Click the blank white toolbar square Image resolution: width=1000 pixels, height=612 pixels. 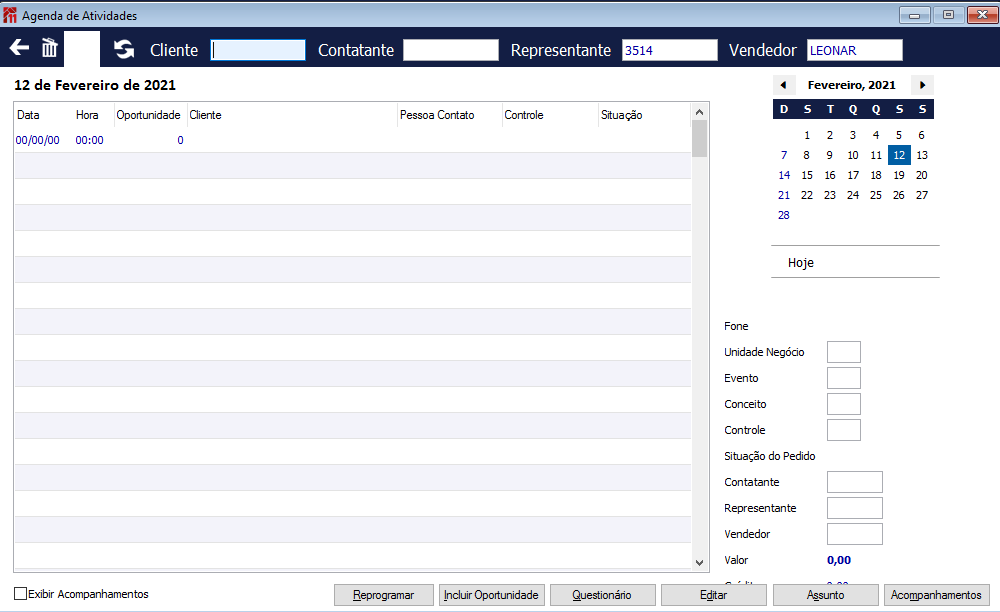click(x=82, y=49)
